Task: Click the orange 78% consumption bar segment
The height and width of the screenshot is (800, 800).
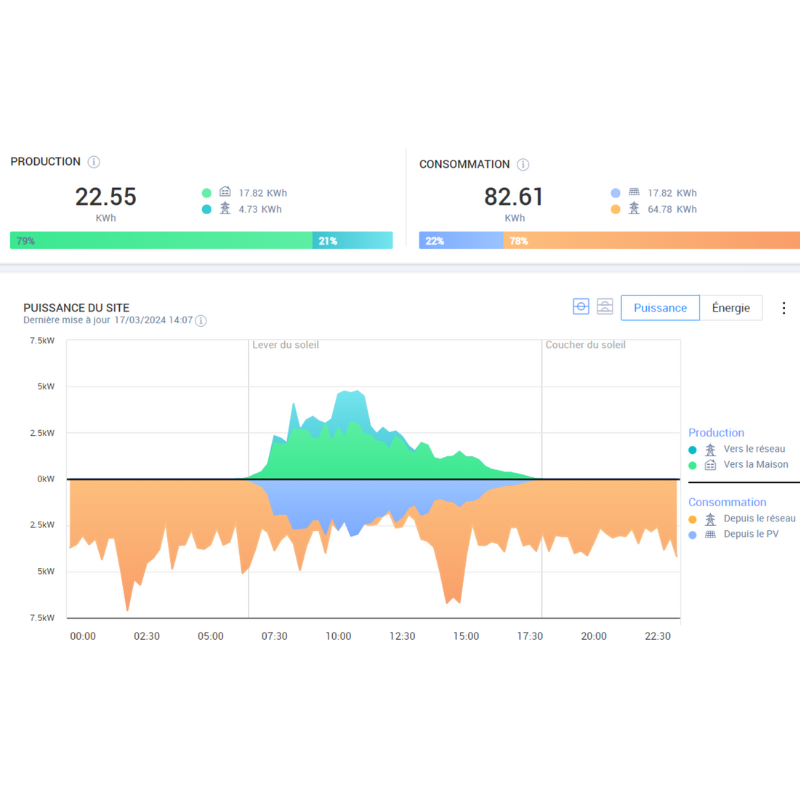Action: pyautogui.click(x=650, y=241)
